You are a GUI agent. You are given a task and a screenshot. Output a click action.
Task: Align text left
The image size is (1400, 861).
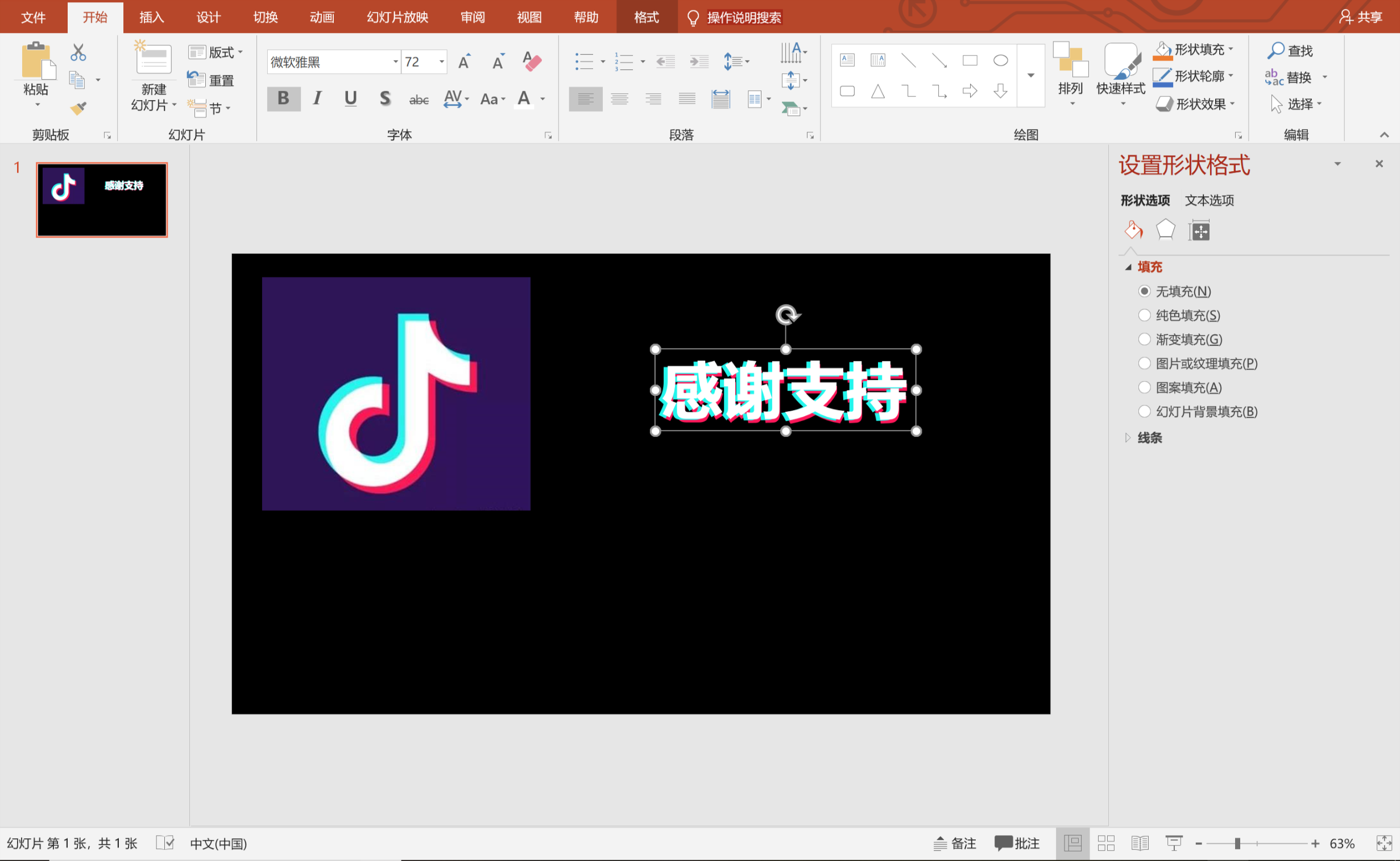(585, 99)
